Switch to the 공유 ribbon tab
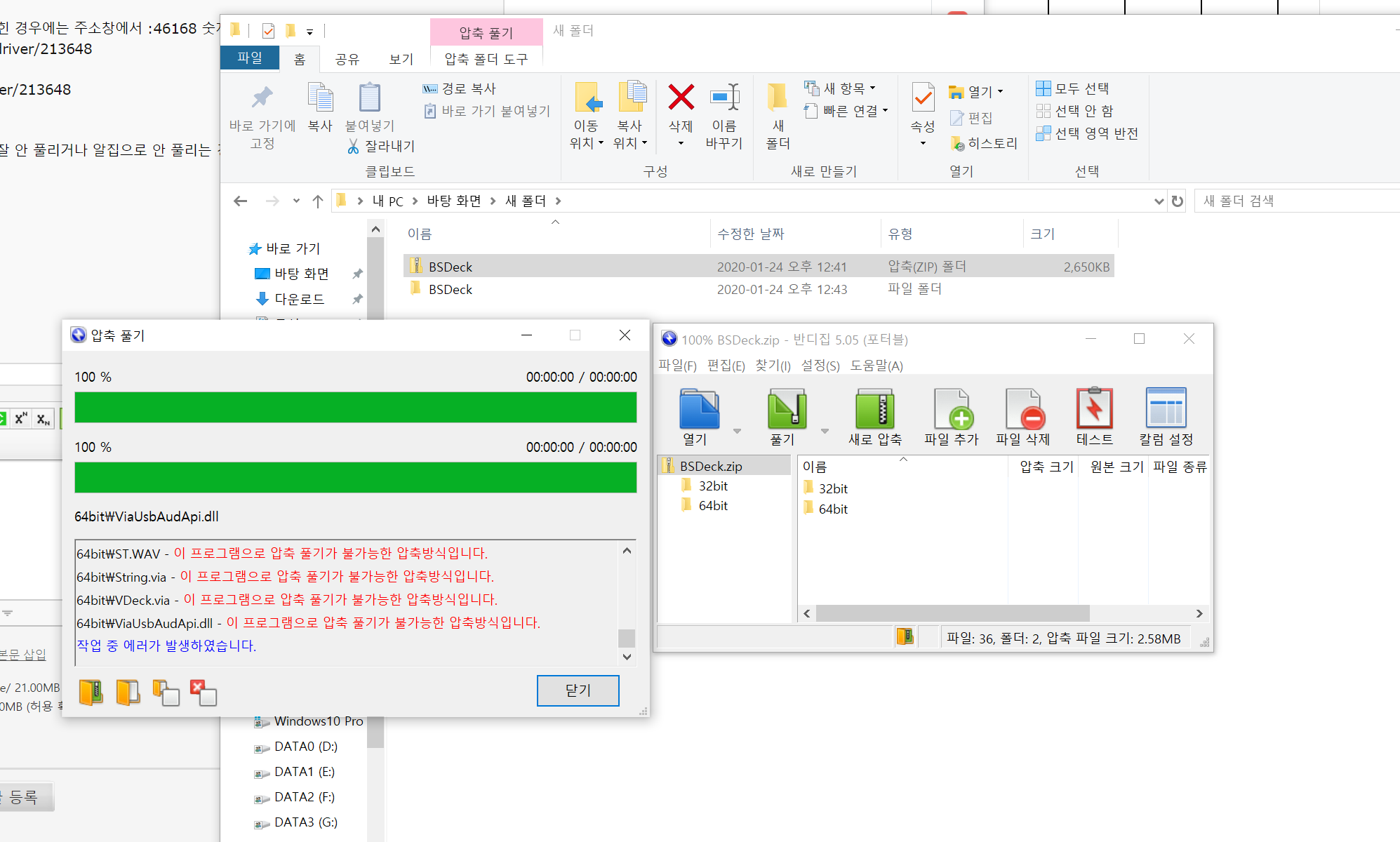 point(347,59)
